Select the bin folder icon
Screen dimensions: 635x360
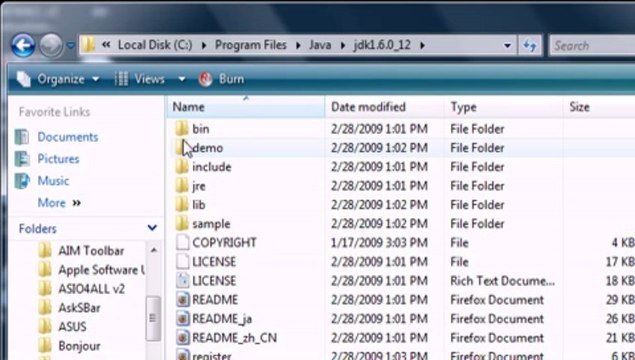[x=182, y=129]
